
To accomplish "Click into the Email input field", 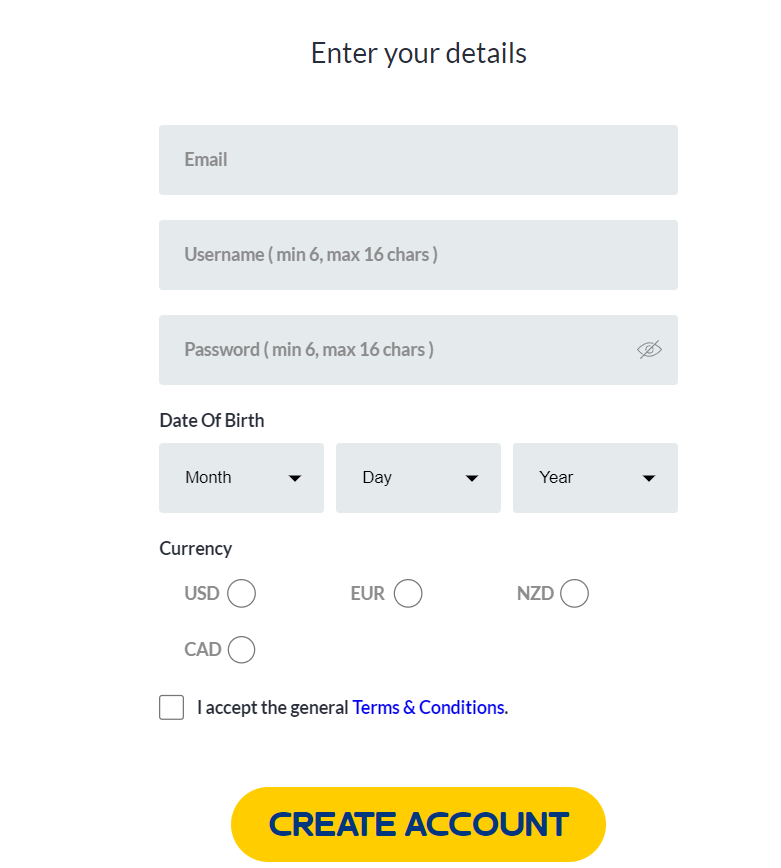I will (418, 159).
